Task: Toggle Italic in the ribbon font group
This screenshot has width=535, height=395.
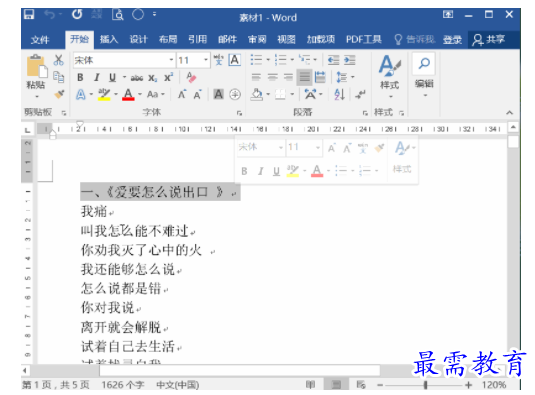Action: click(97, 77)
